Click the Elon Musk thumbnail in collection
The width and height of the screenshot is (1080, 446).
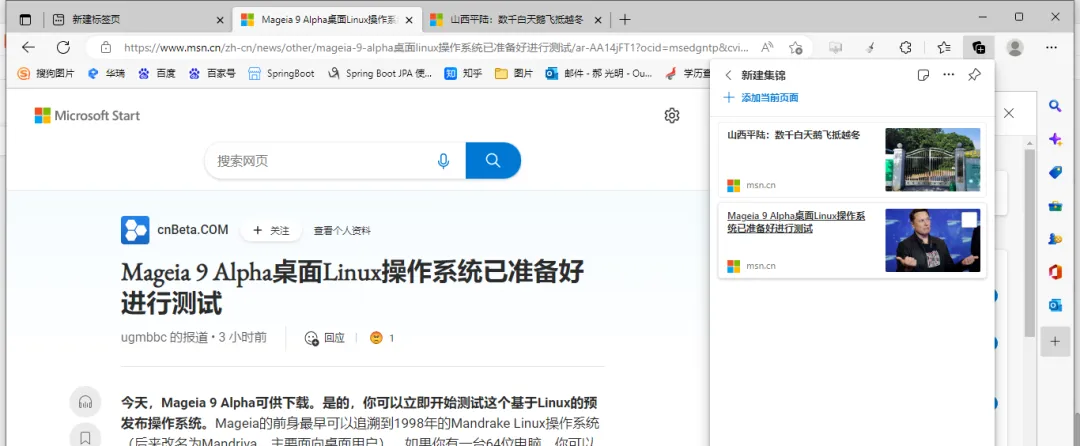pos(933,240)
